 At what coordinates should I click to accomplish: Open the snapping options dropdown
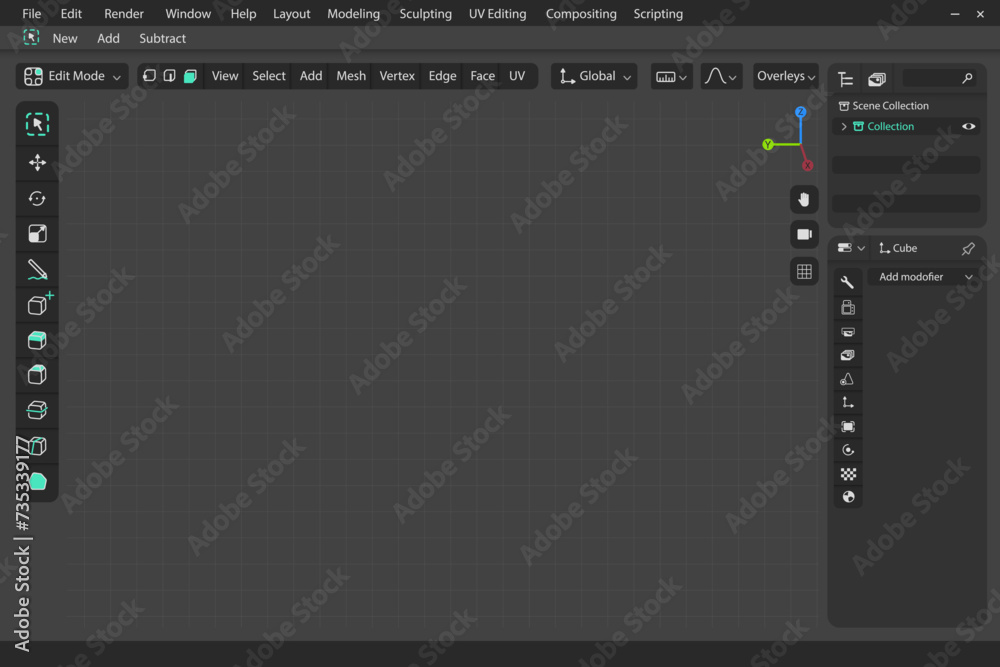pos(672,77)
